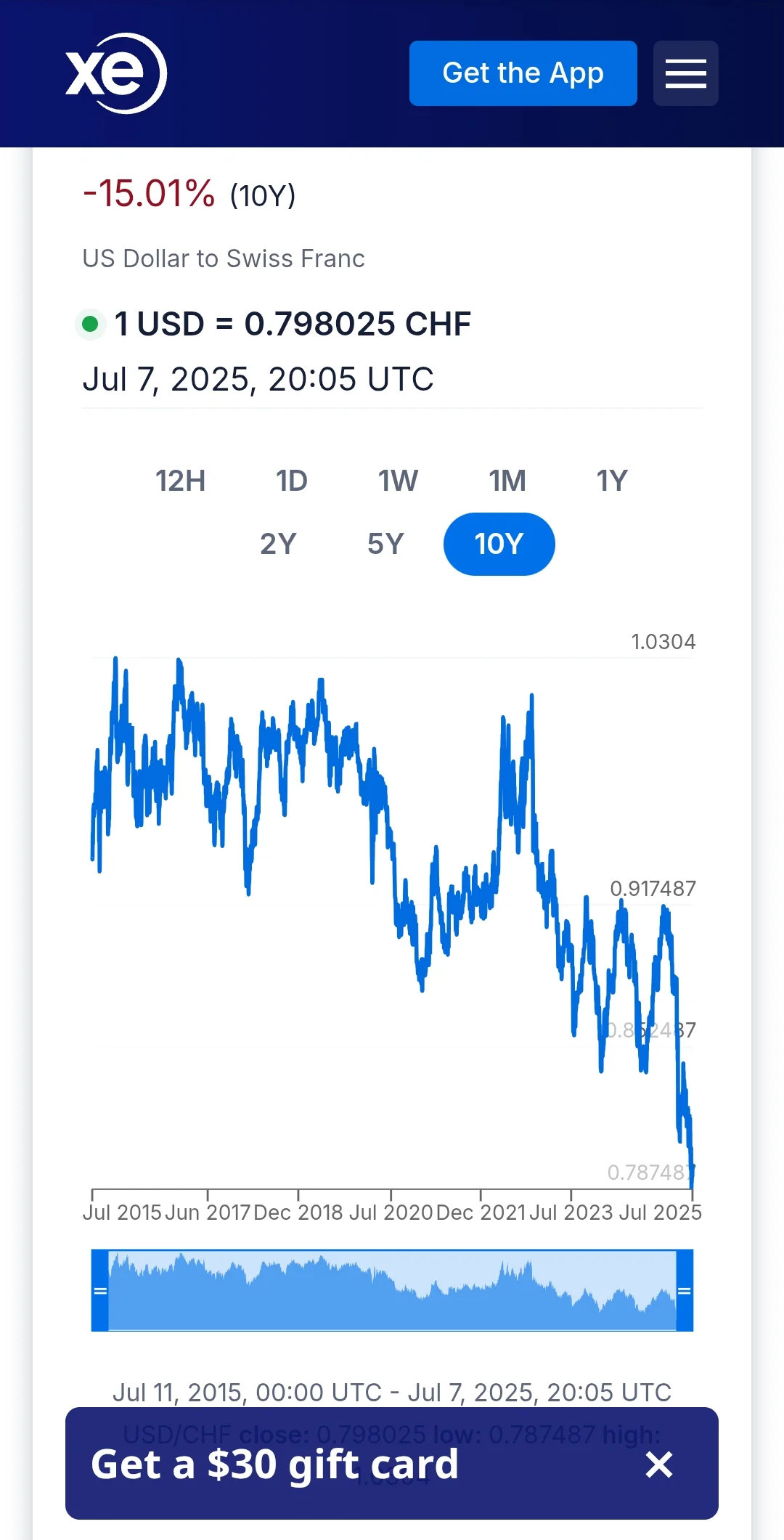Click the left range slider handle
The width and height of the screenshot is (784, 1540).
point(100,1290)
